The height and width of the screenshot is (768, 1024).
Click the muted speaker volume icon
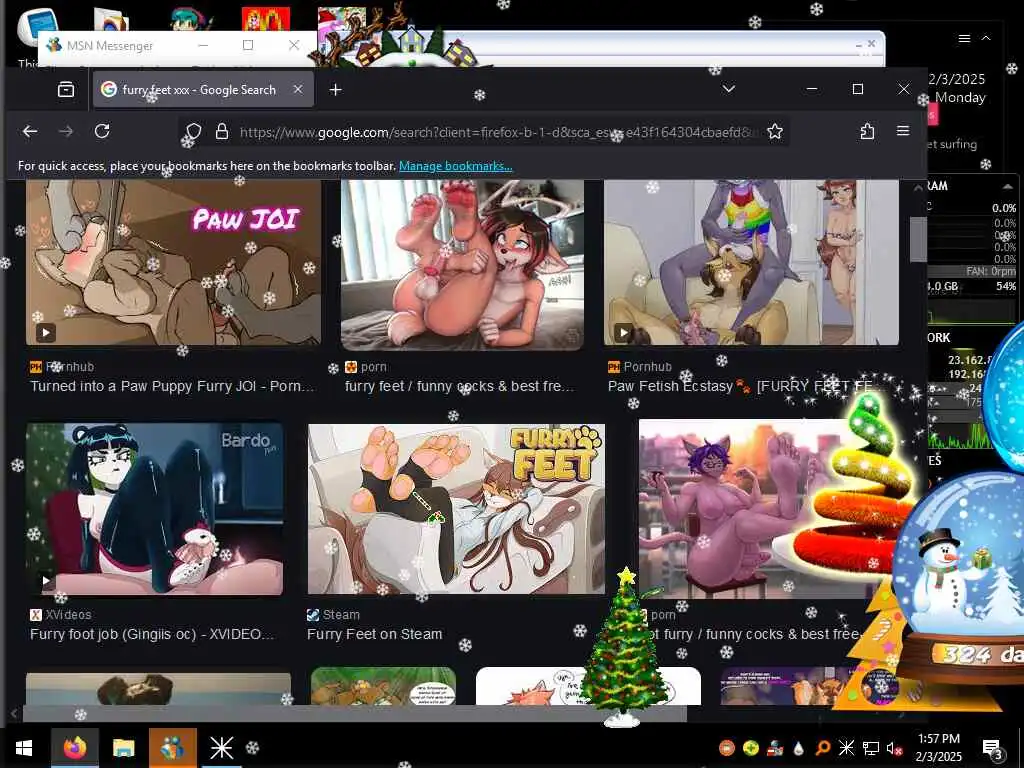pos(894,748)
